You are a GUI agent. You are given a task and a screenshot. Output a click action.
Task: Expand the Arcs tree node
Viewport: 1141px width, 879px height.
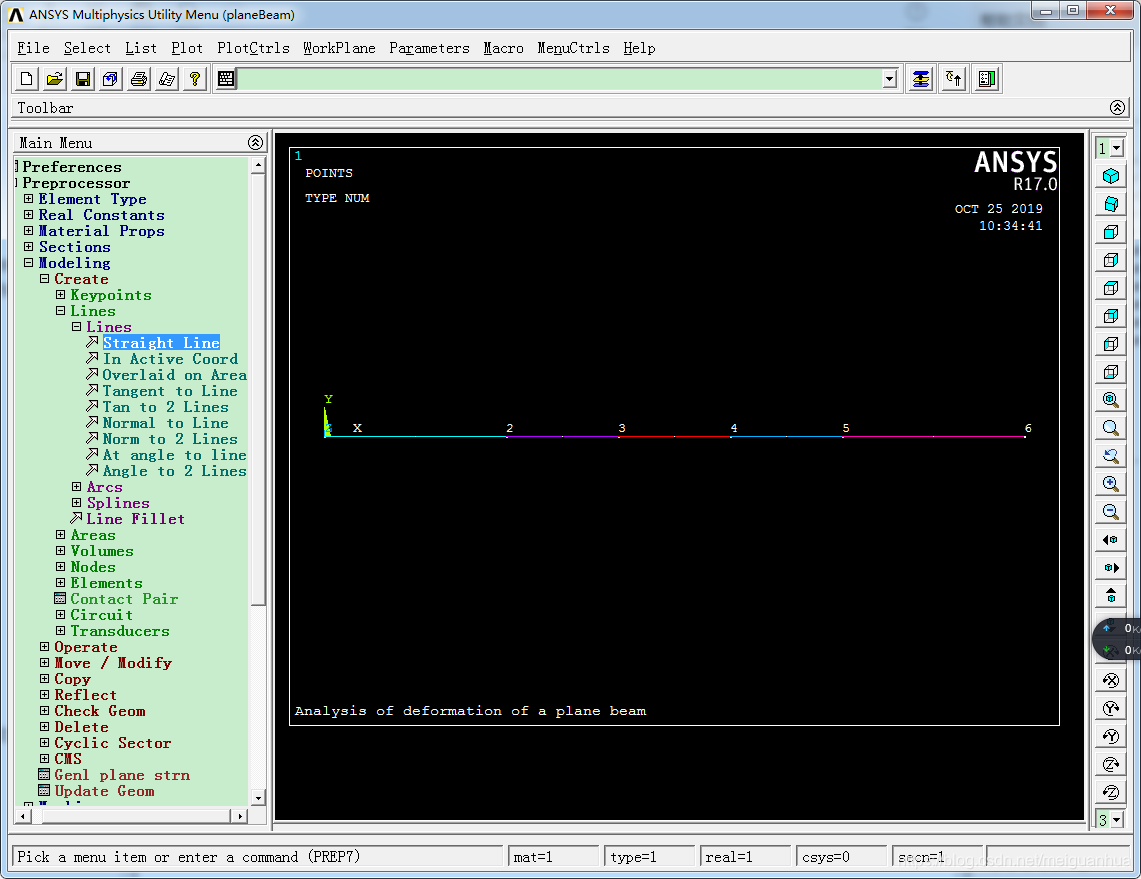[x=77, y=487]
